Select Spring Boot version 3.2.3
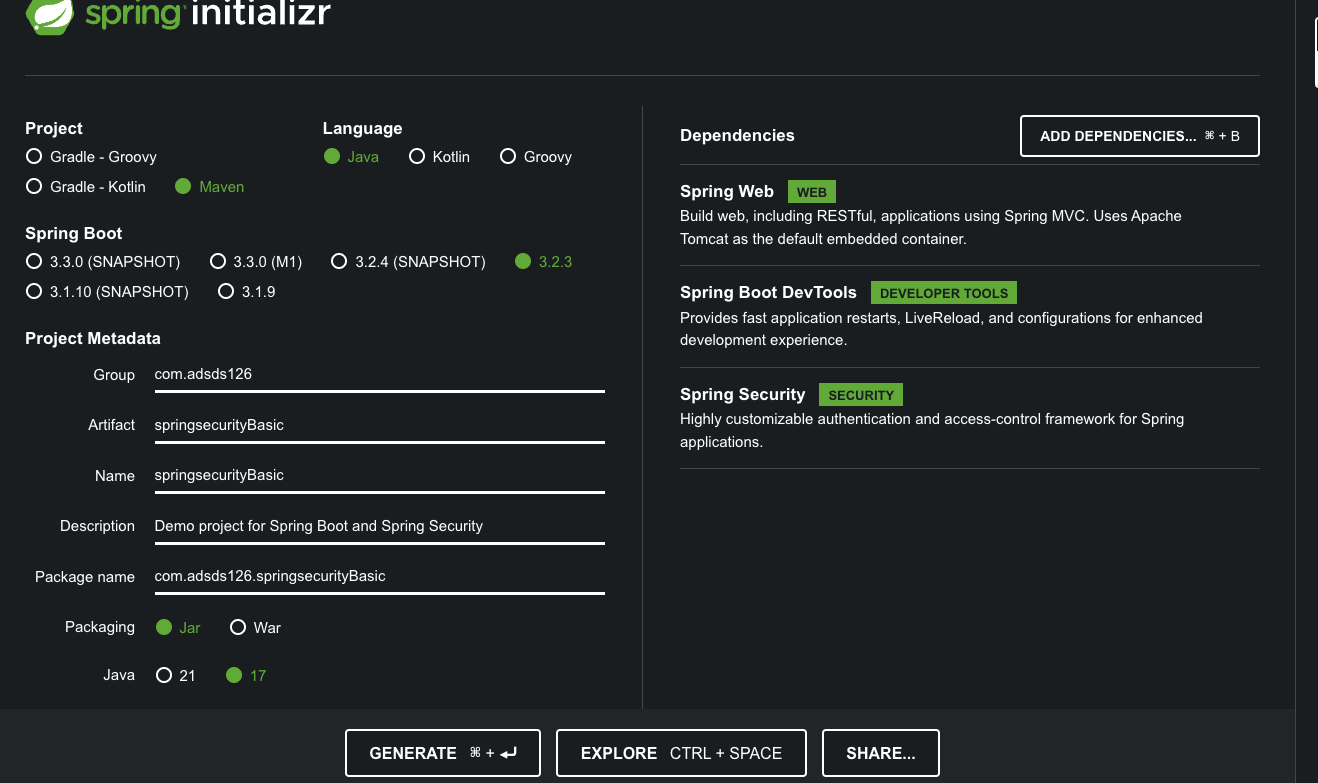The height and width of the screenshot is (783, 1318). coord(543,262)
